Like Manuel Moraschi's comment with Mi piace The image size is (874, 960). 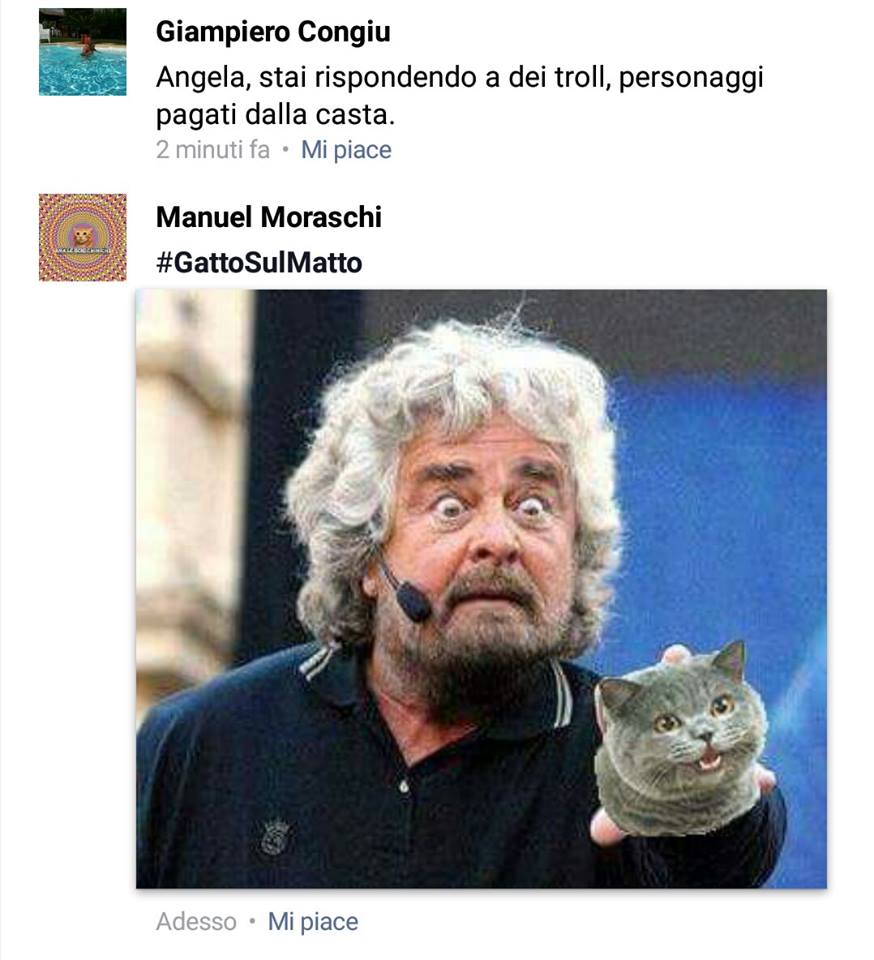313,921
